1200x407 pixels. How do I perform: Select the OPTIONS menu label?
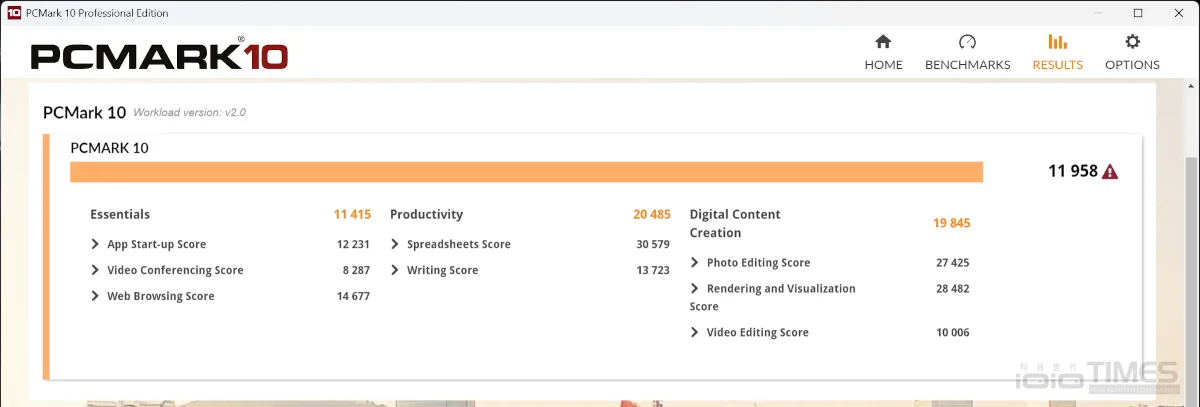click(x=1132, y=65)
